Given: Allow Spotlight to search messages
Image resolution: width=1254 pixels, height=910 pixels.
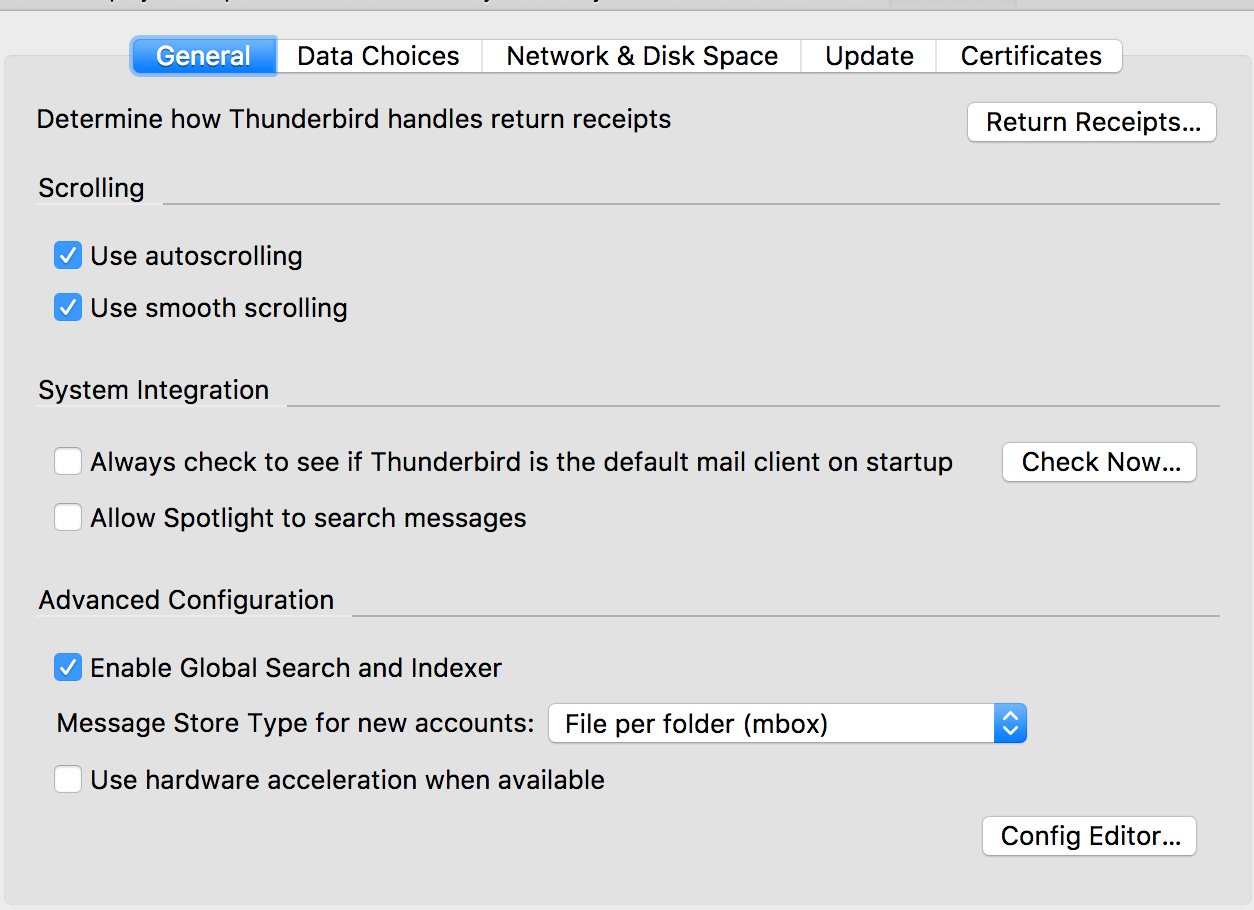Looking at the screenshot, I should [x=68, y=518].
